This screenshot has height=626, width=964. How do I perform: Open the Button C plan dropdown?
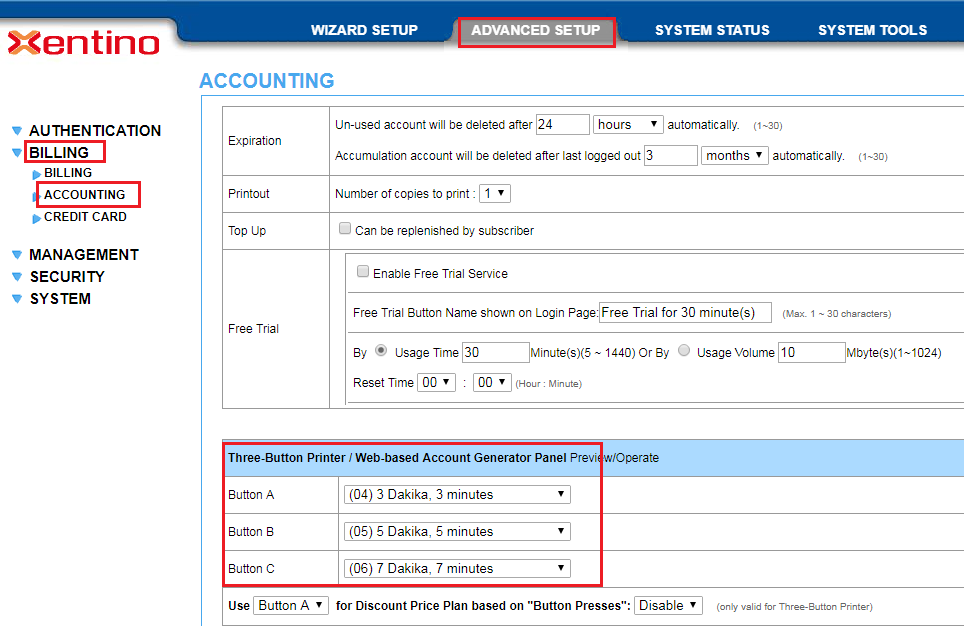pyautogui.click(x=456, y=568)
